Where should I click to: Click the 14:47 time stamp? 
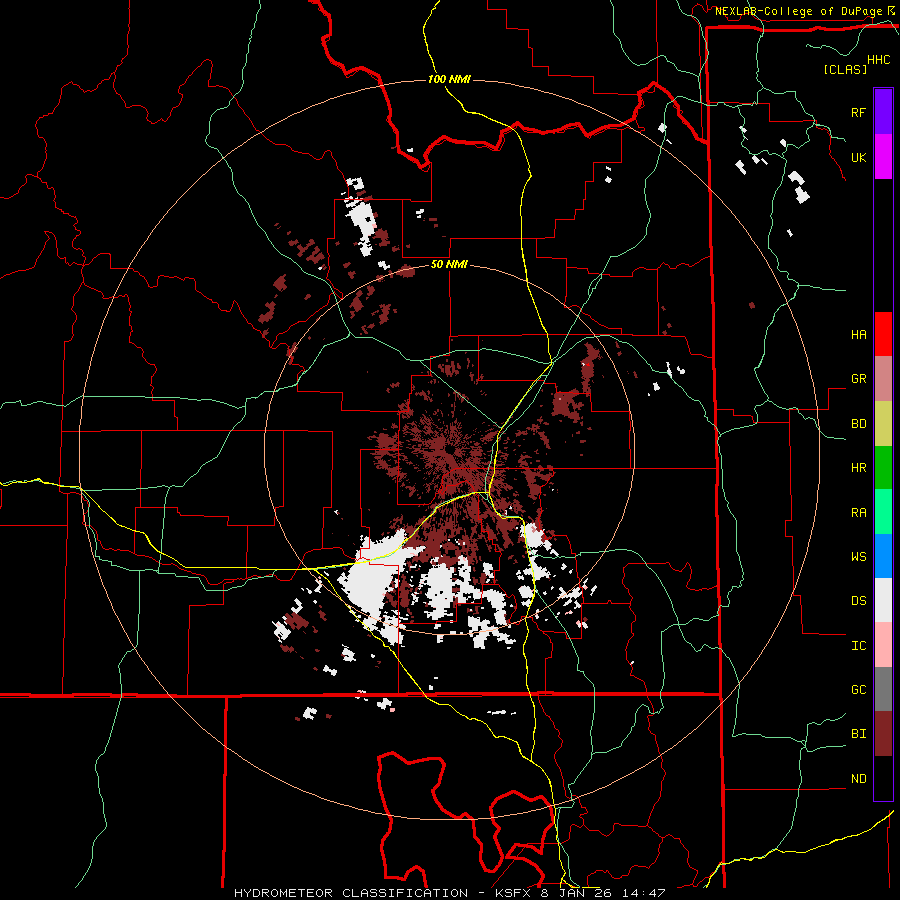click(x=646, y=893)
